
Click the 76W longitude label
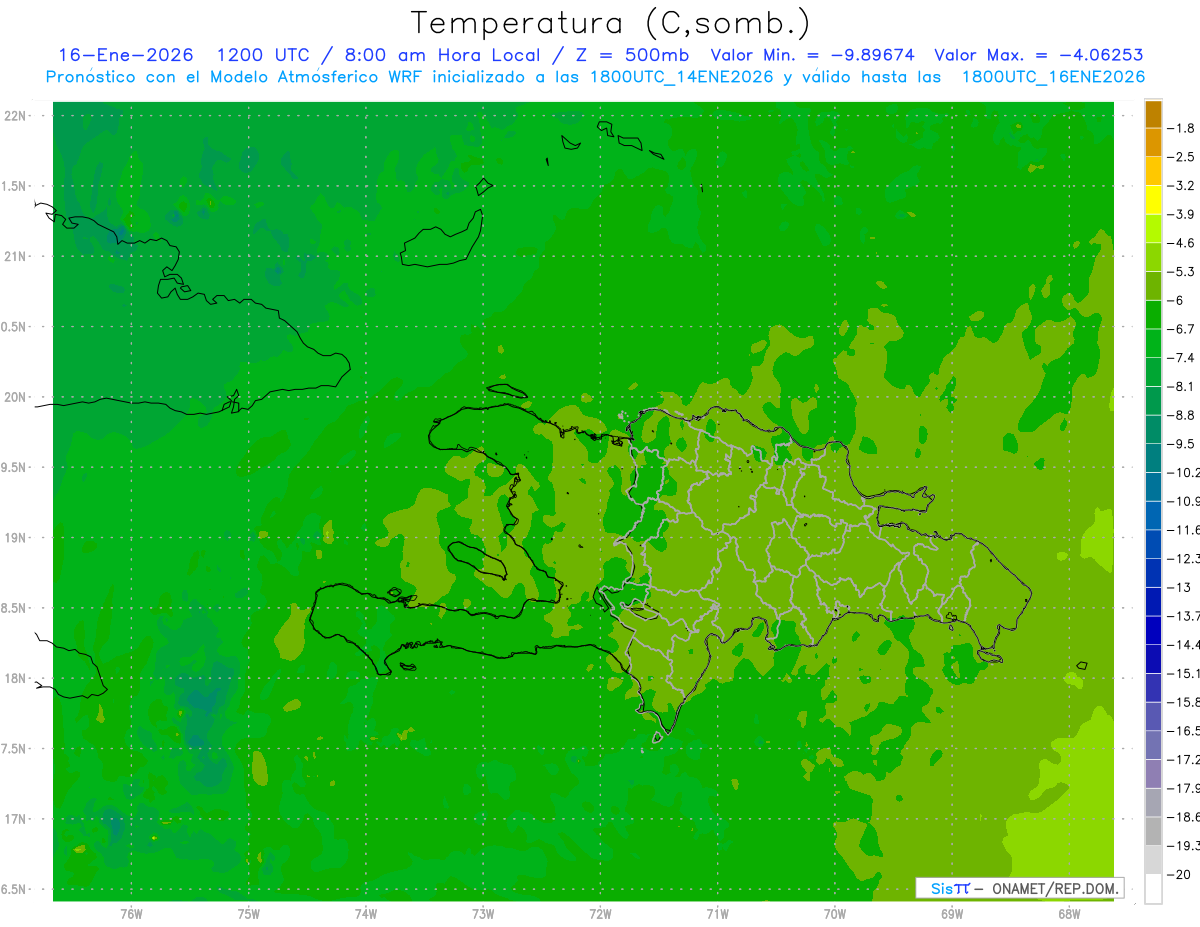[x=131, y=914]
